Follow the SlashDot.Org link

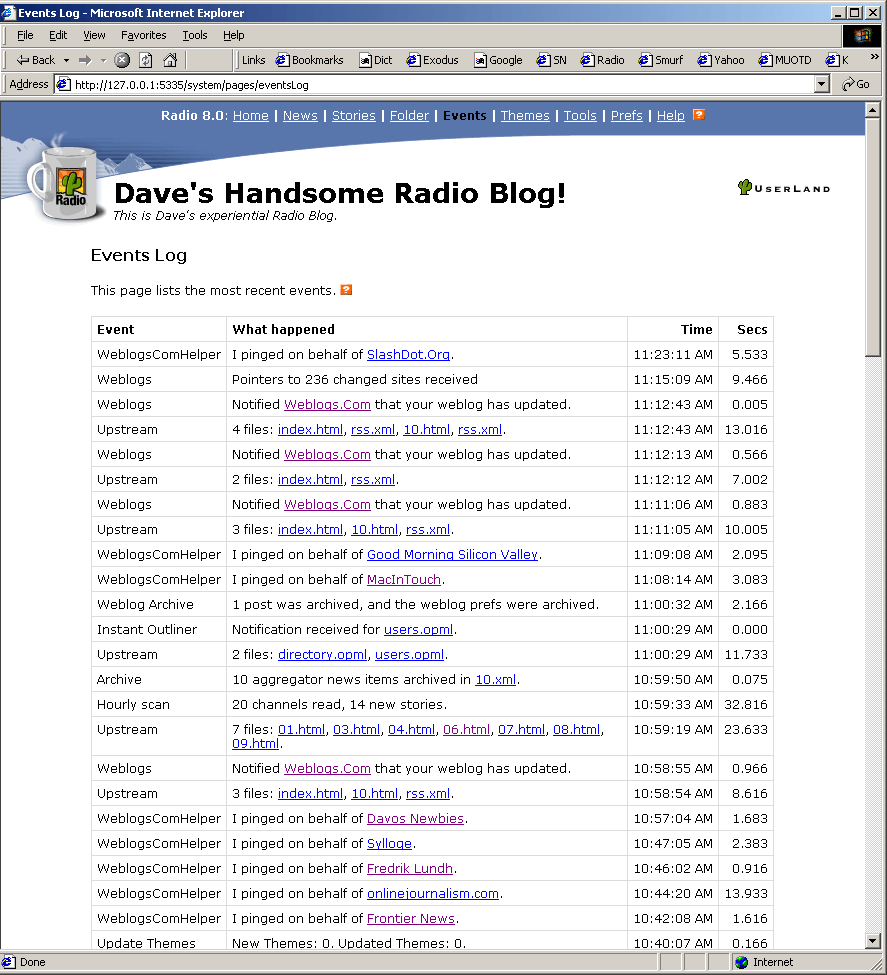point(408,354)
